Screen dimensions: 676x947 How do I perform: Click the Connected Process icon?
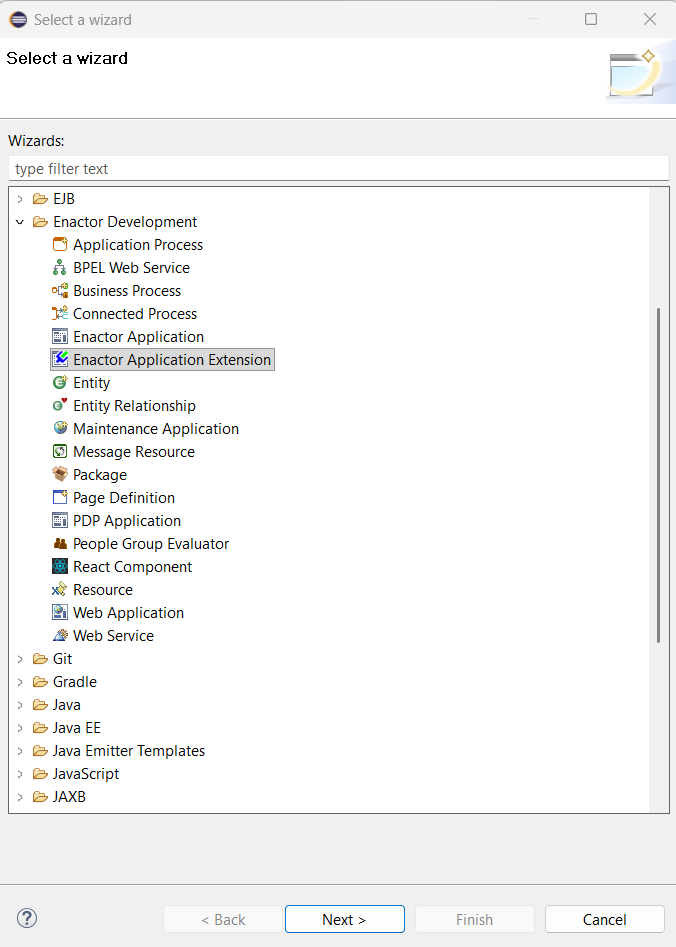coord(60,313)
